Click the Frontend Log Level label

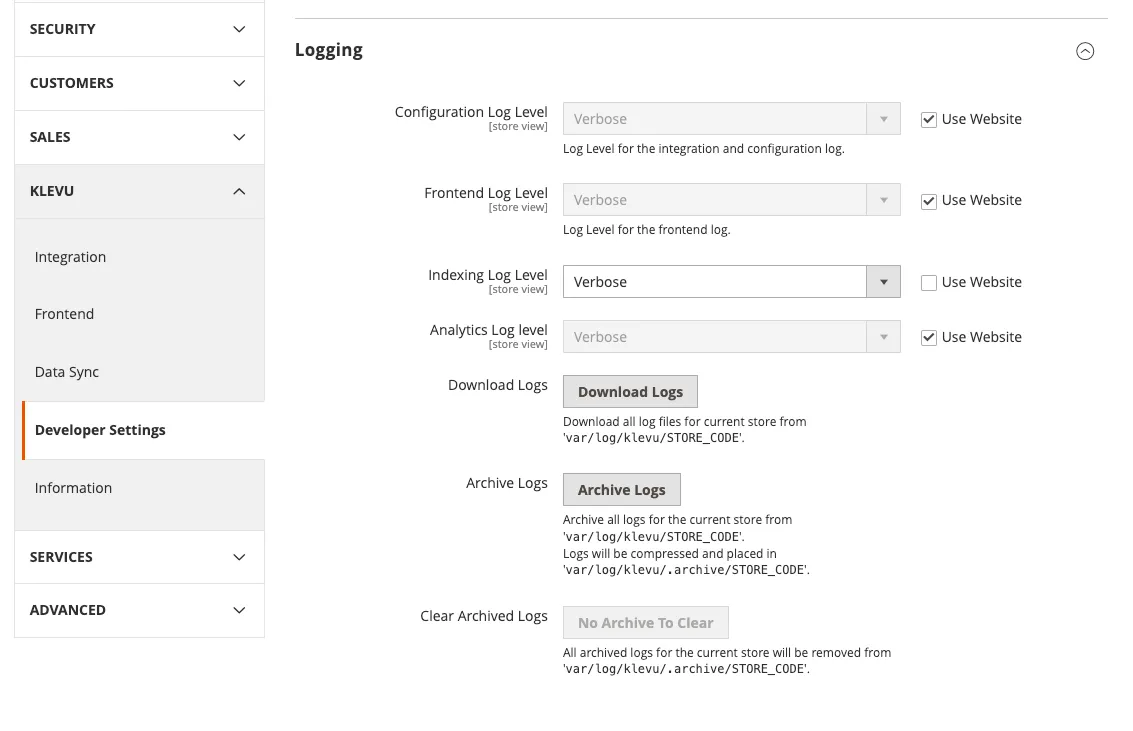486,193
